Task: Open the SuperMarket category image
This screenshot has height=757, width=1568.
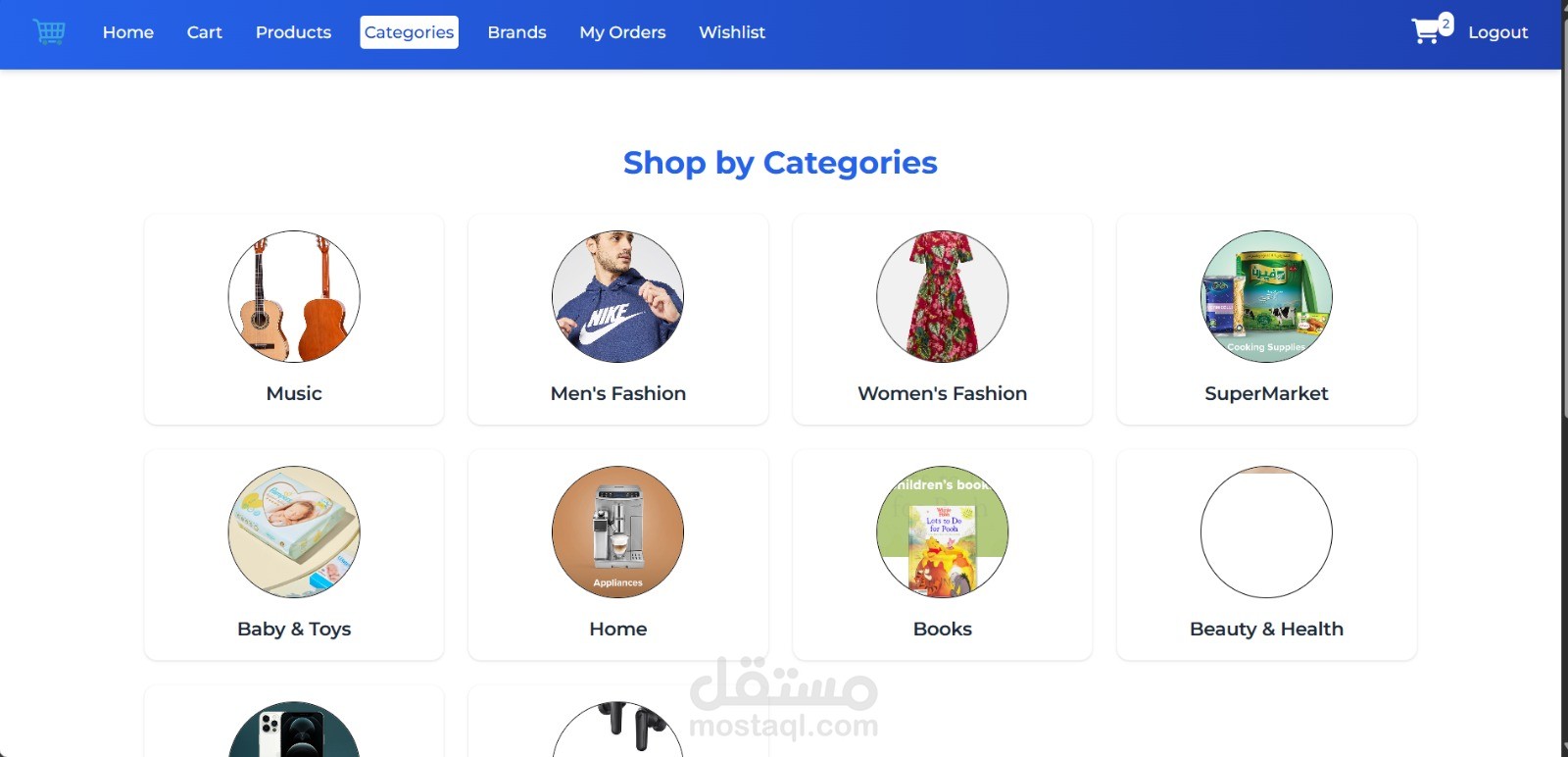Action: pyautogui.click(x=1266, y=296)
